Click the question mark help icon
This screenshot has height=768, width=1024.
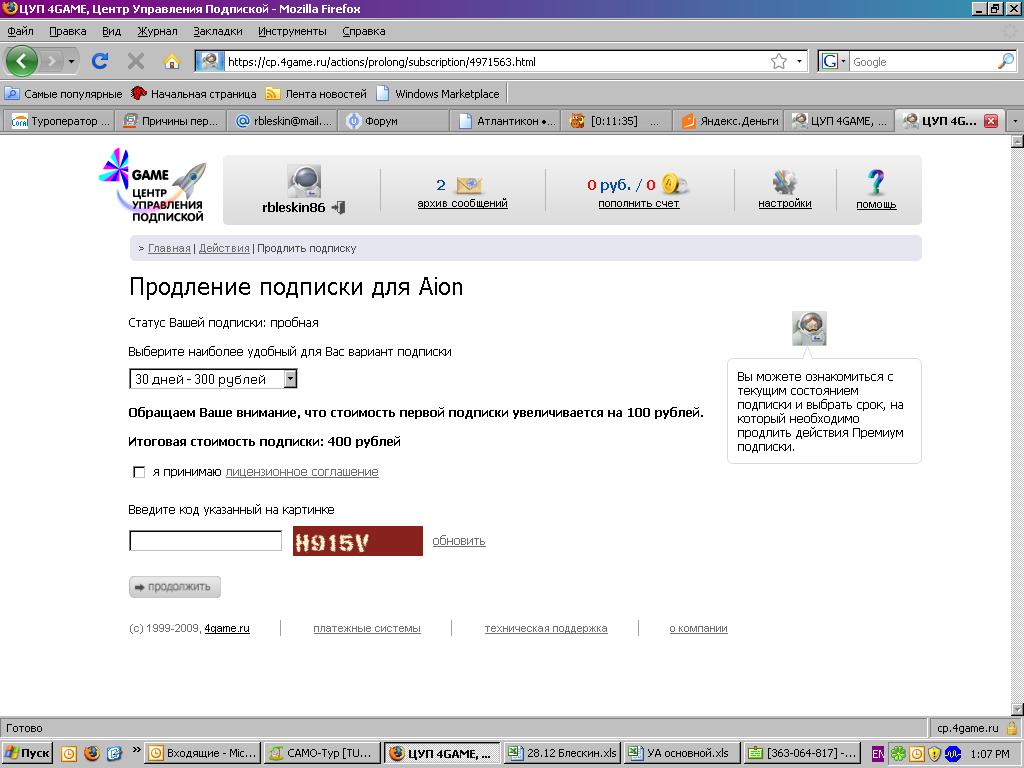pyautogui.click(x=876, y=182)
